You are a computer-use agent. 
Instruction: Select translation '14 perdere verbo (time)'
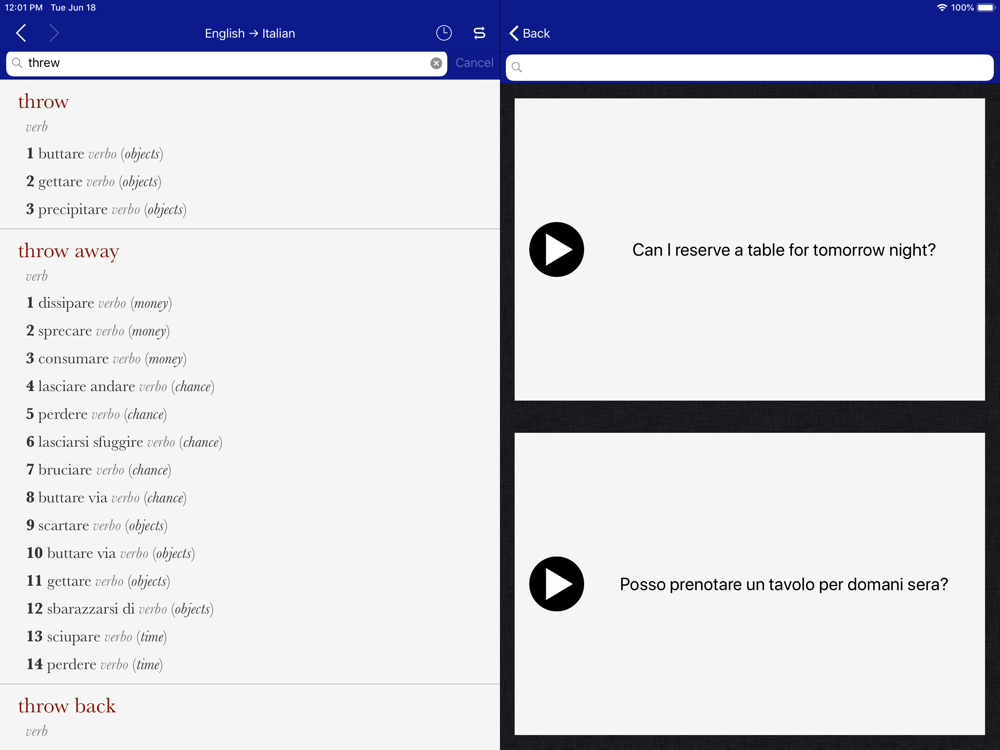click(x=94, y=665)
